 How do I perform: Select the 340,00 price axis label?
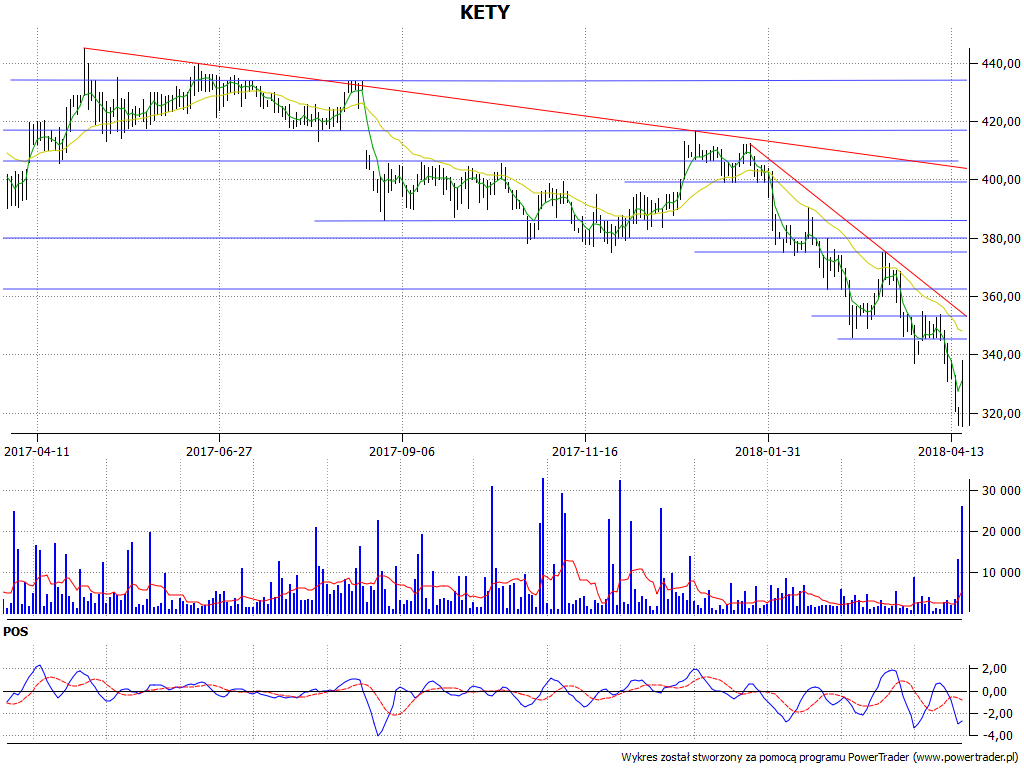coord(1001,355)
